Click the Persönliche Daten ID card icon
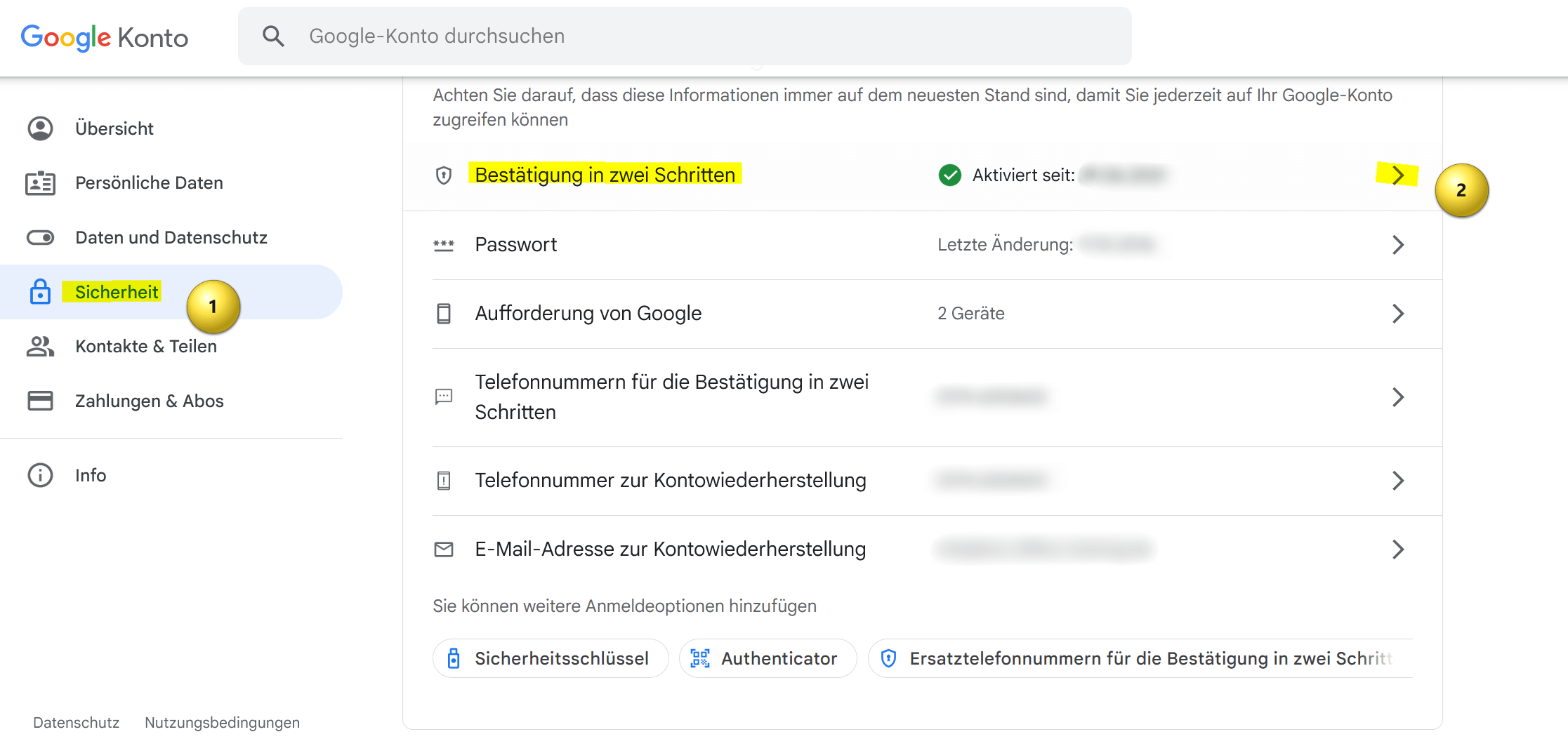The width and height of the screenshot is (1568, 746). point(40,183)
